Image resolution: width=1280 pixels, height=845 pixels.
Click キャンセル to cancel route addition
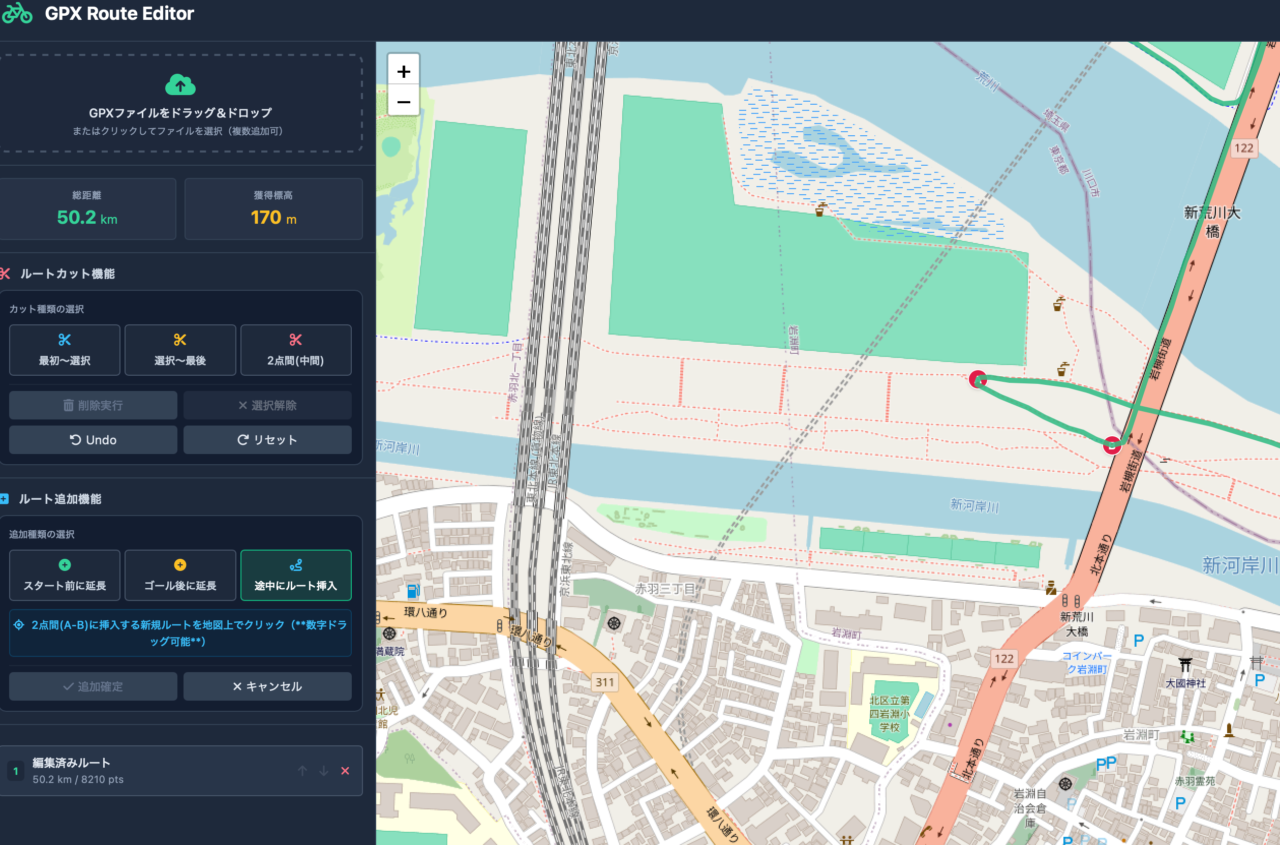(x=267, y=686)
